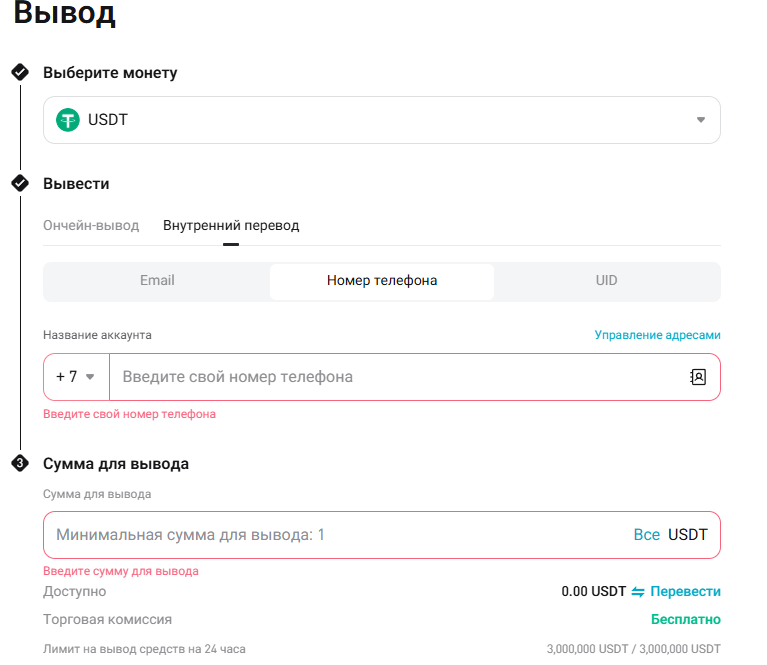Open the Управление адресами link
This screenshot has width=767, height=665.
tap(657, 335)
